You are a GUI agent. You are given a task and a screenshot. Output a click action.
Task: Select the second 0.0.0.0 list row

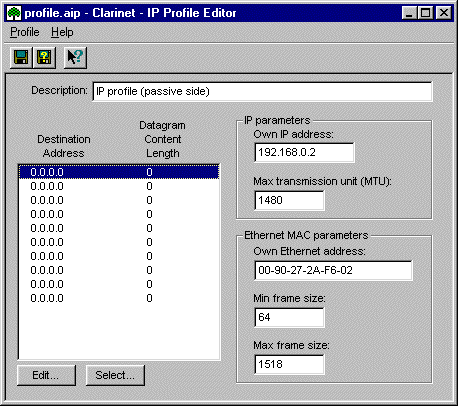[x=119, y=186]
